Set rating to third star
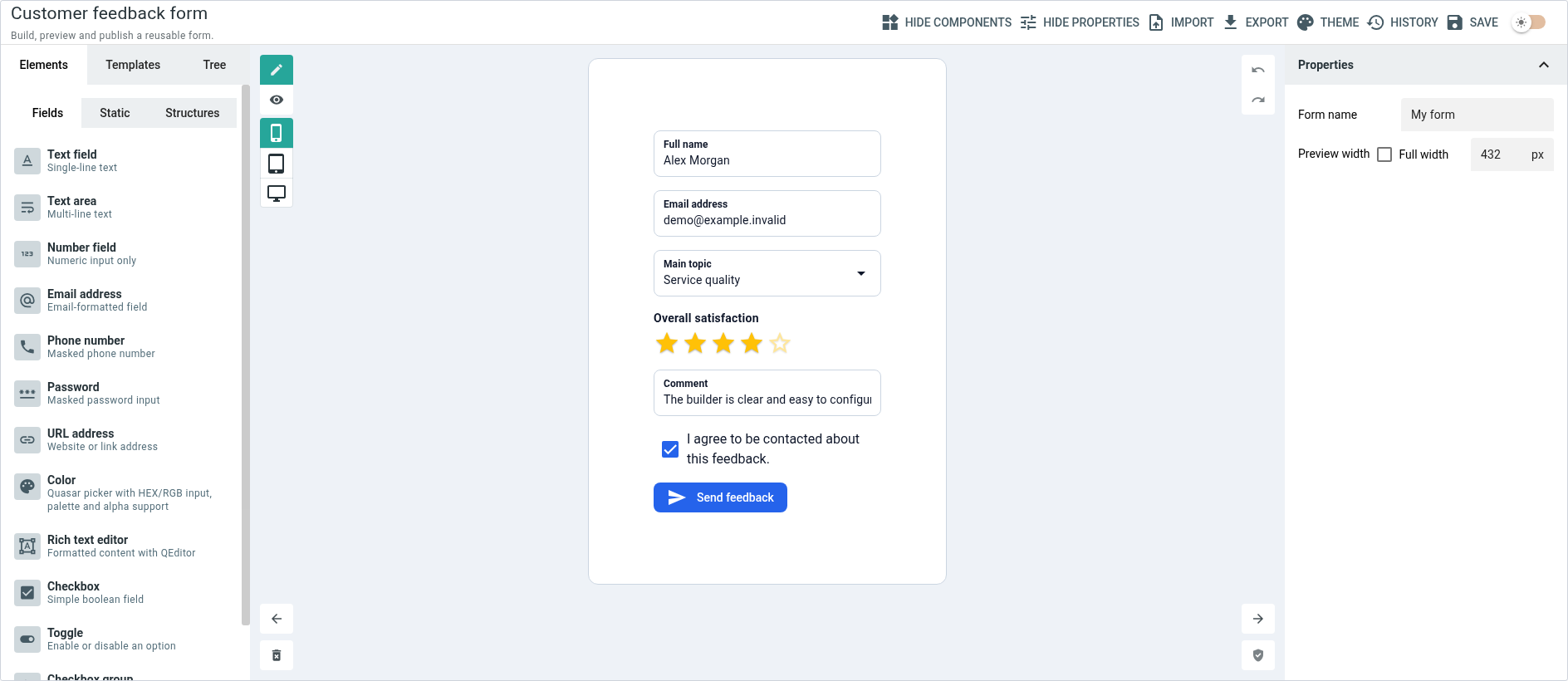This screenshot has width=1568, height=681. pyautogui.click(x=723, y=343)
